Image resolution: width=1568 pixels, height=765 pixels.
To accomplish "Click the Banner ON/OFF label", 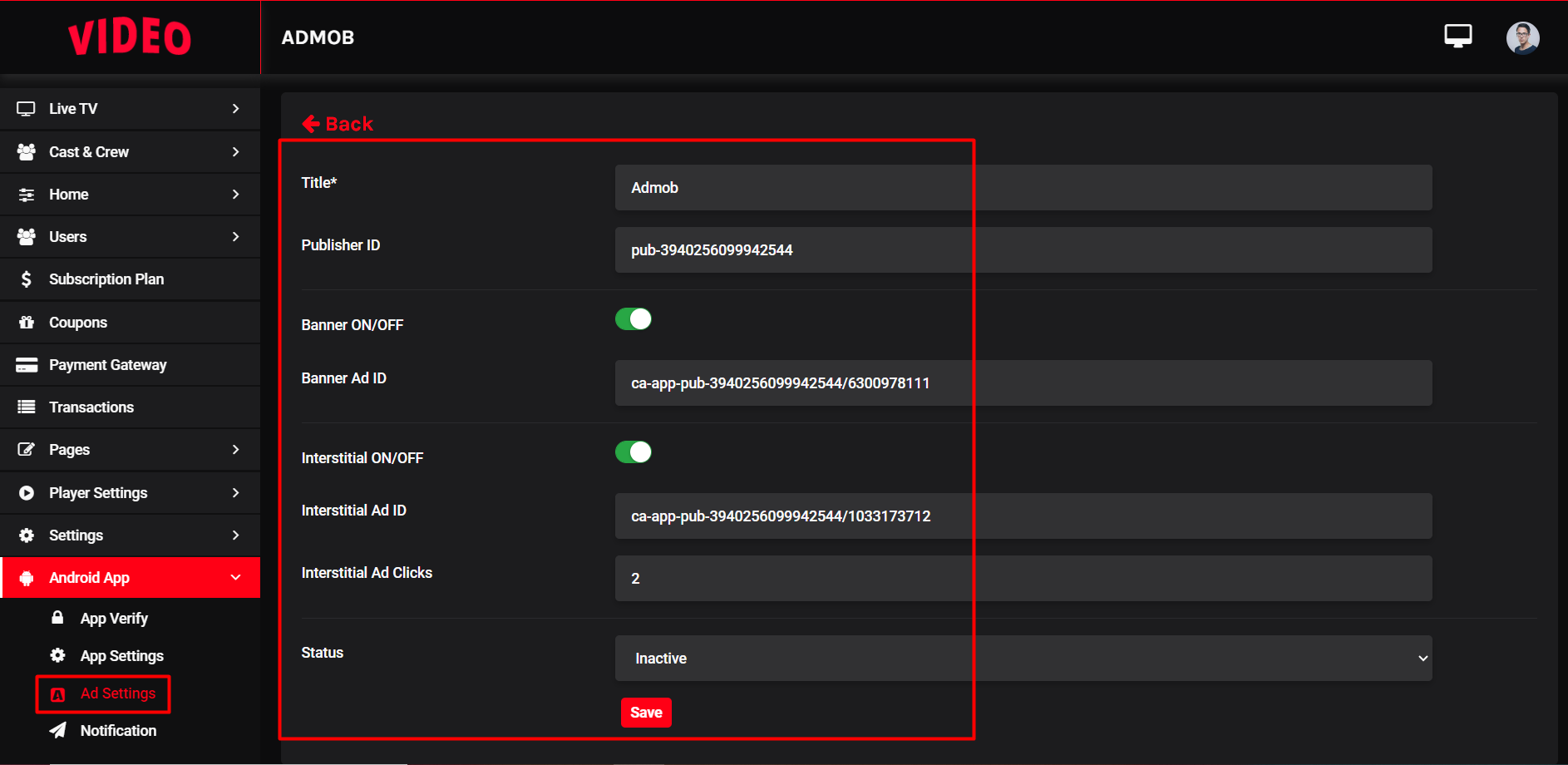I will coord(353,325).
